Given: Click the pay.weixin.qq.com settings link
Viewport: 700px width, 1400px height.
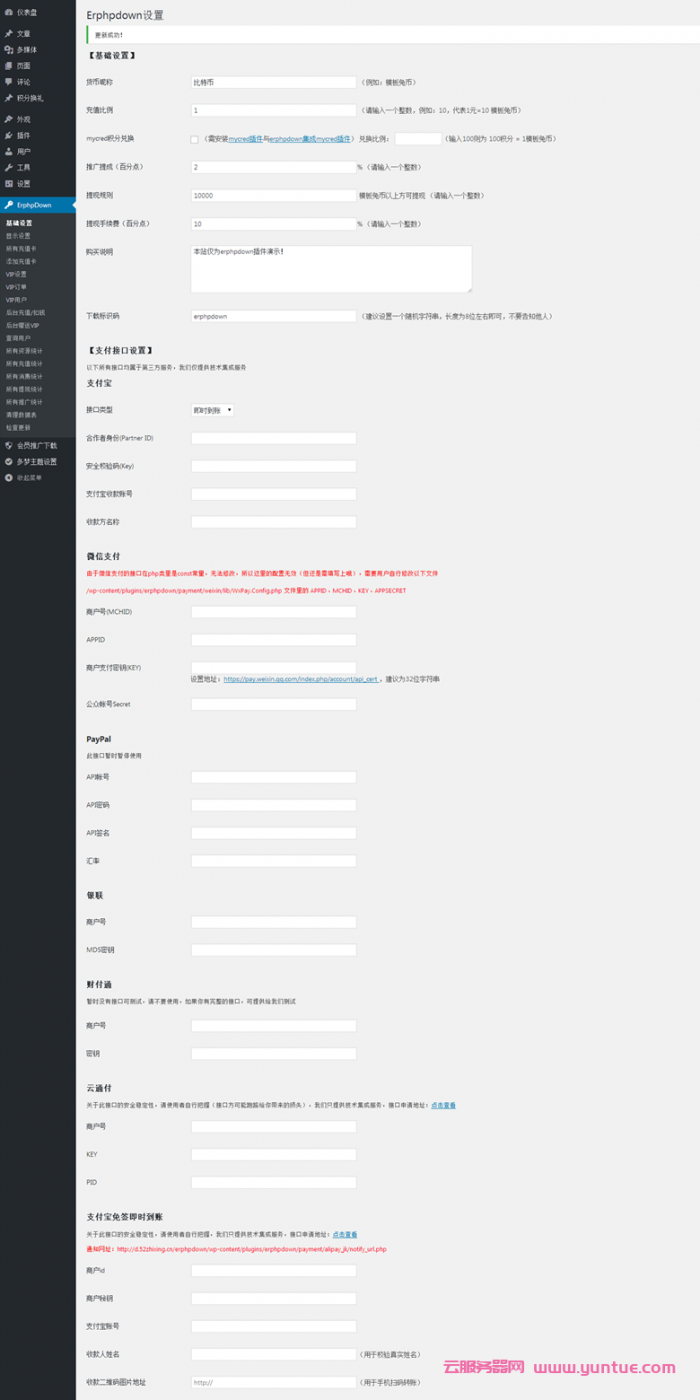Looking at the screenshot, I should point(300,679).
